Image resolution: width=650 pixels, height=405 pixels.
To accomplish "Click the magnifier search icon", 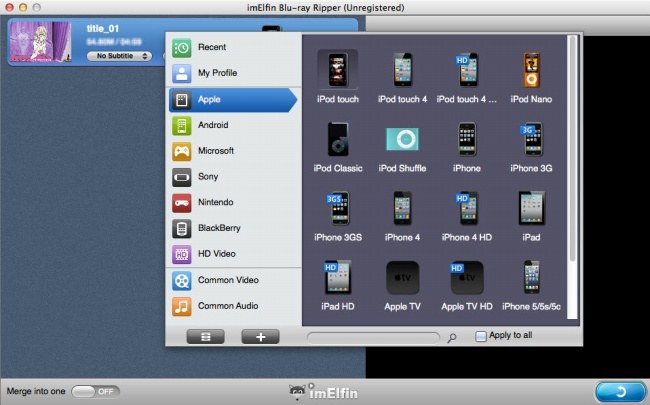I will (x=452, y=338).
